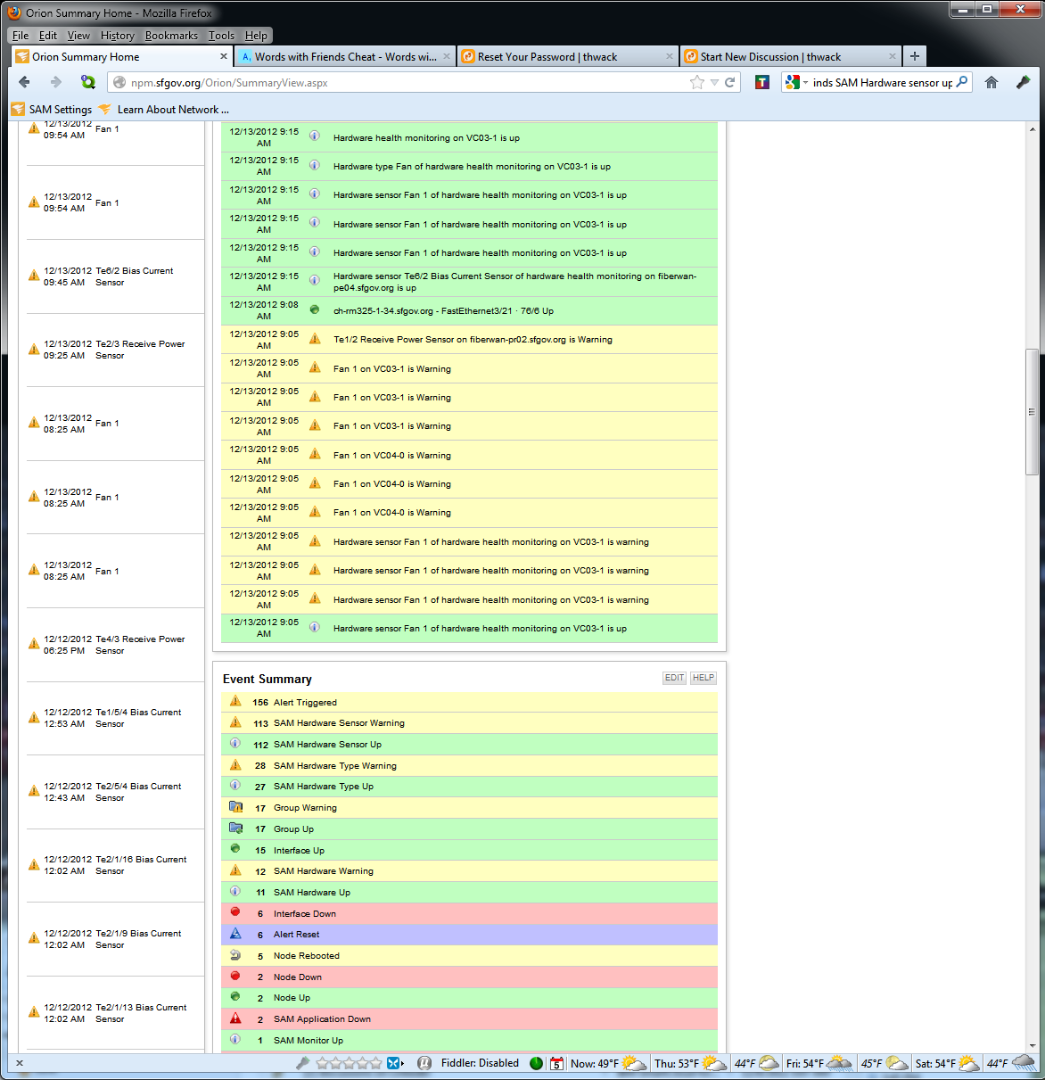The image size is (1045, 1080).
Task: Click info icon beside Hardware health monitoring on VC03-1
Action: pyautogui.click(x=314, y=136)
